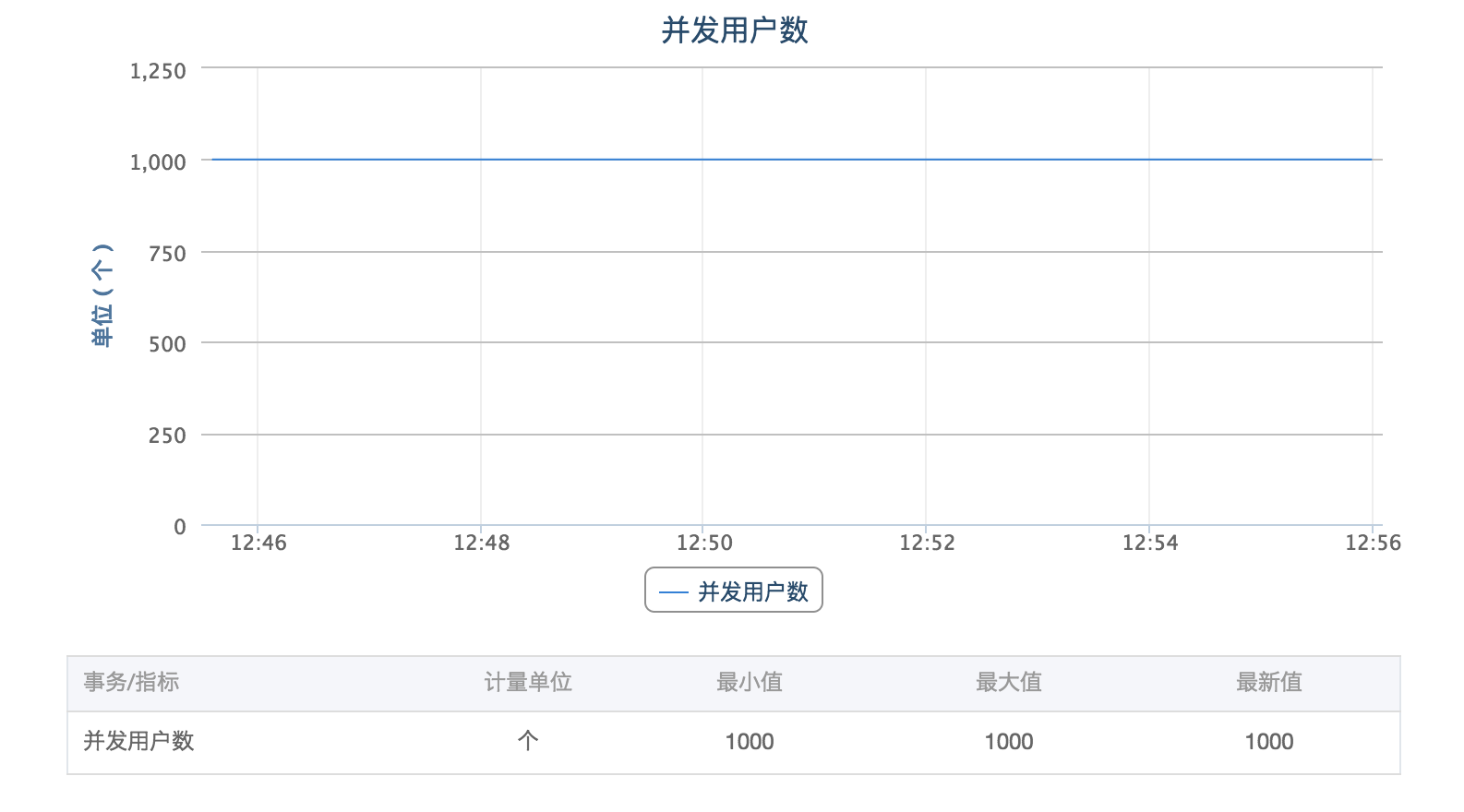The image size is (1464, 812).
Task: Click the chart title 并发用户数
Action: click(734, 30)
